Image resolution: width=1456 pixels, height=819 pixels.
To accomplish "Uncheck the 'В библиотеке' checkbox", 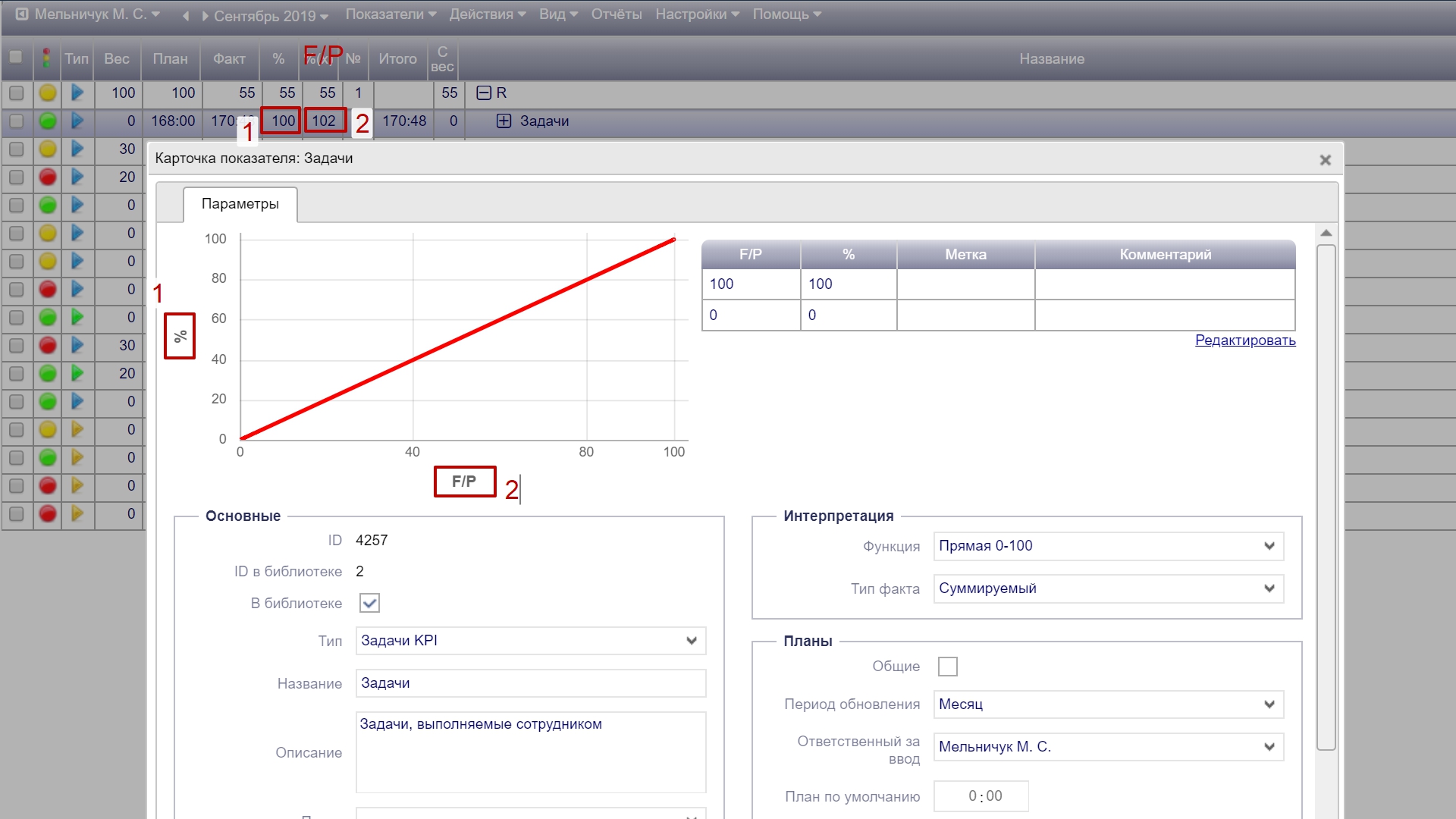I will (369, 604).
